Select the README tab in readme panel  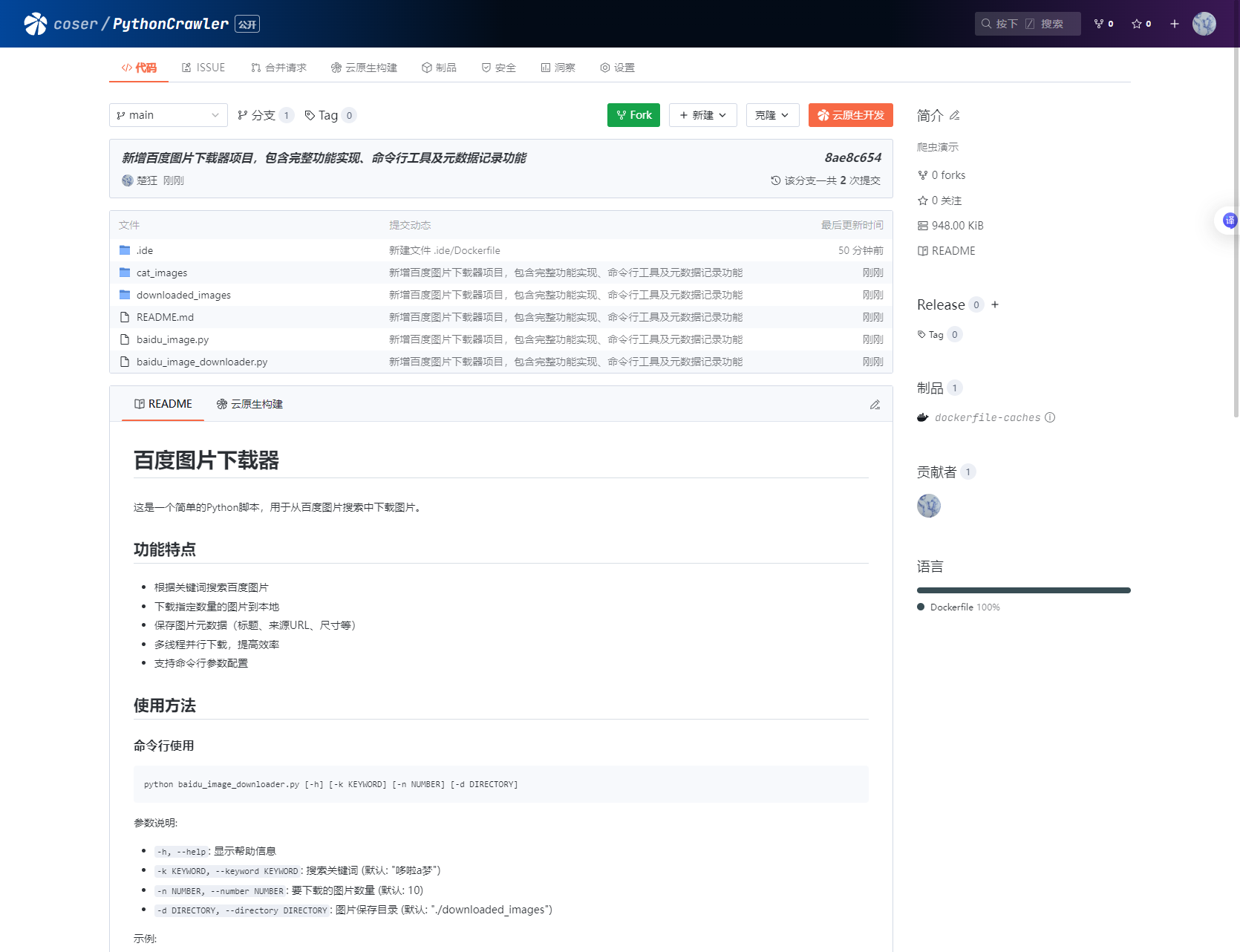click(x=163, y=404)
